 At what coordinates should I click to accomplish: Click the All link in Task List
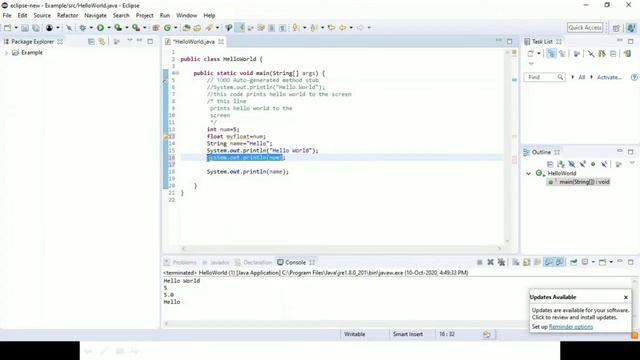[x=582, y=77]
